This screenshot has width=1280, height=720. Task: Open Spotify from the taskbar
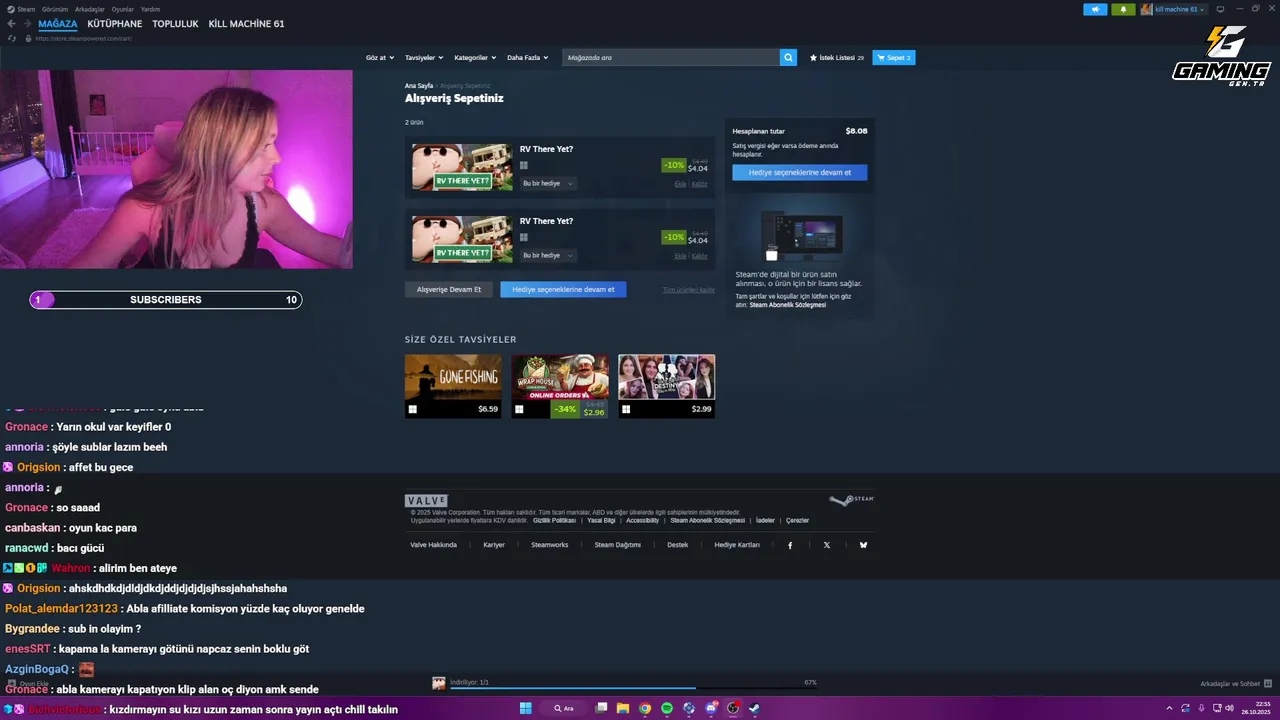[x=667, y=708]
